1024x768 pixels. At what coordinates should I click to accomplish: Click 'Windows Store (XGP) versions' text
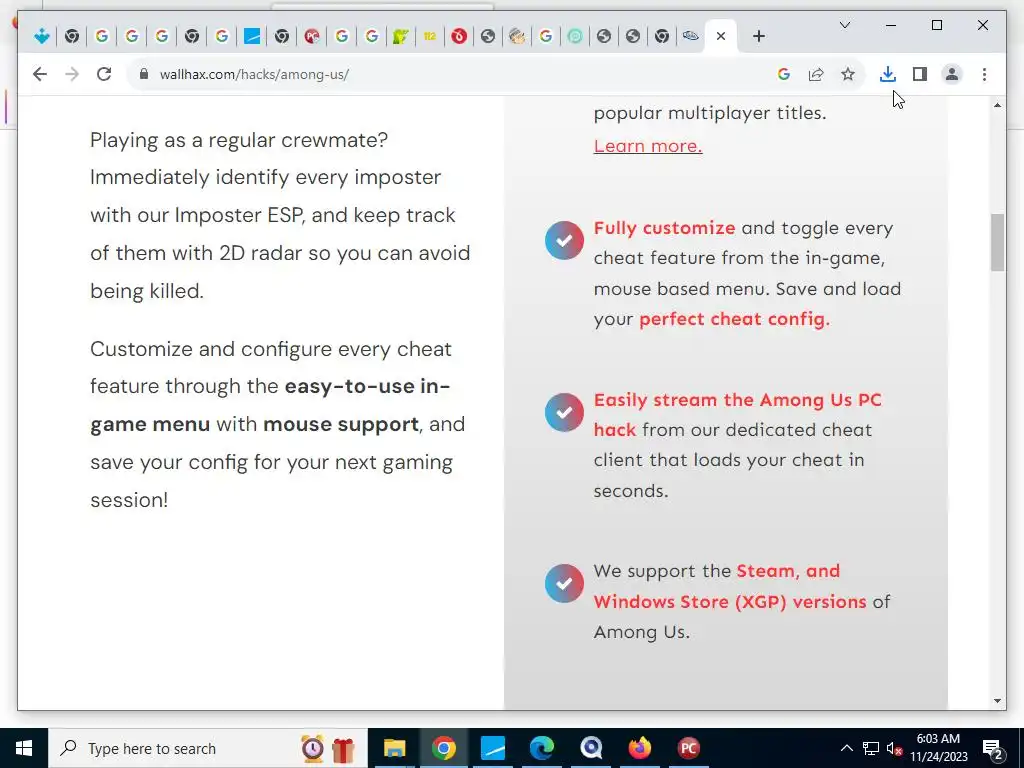point(729,601)
